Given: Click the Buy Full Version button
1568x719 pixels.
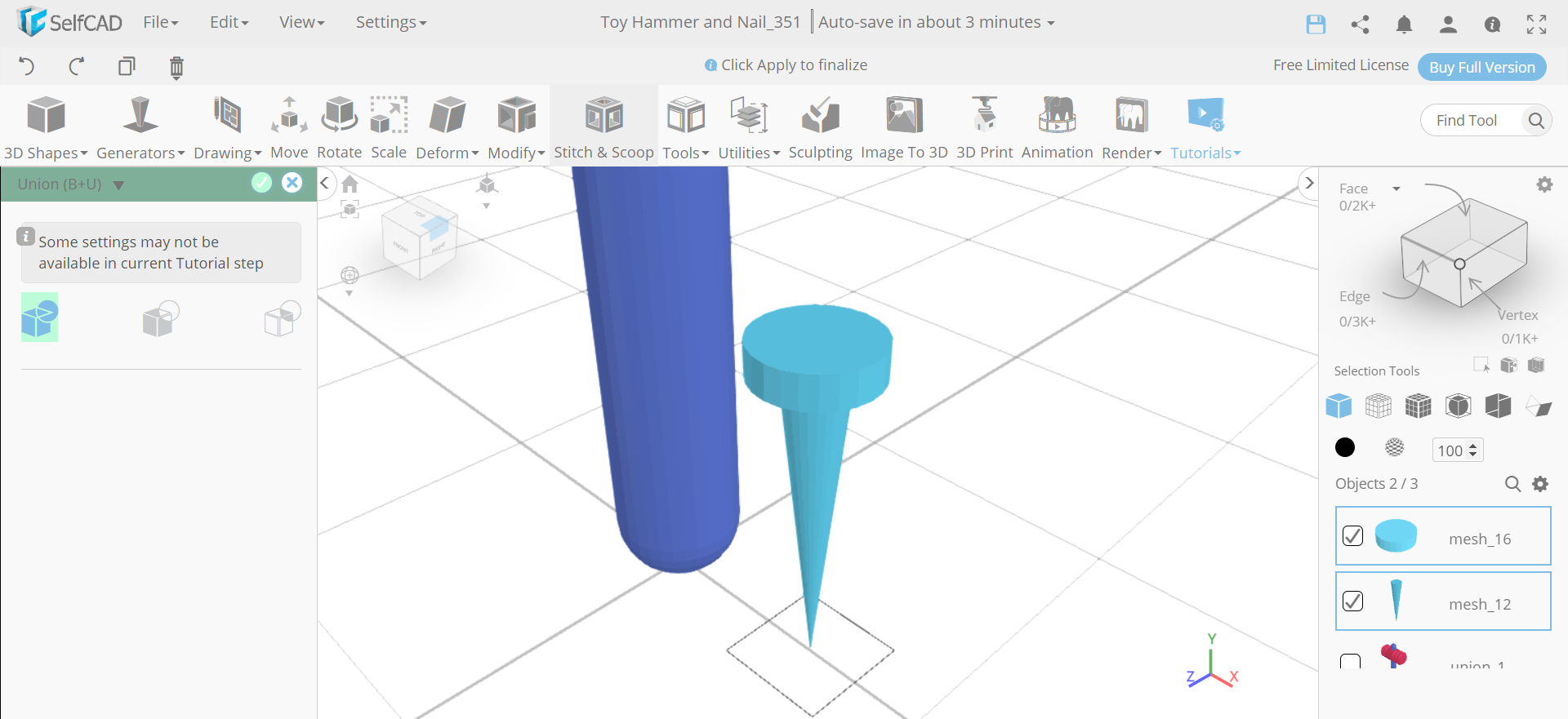Looking at the screenshot, I should pyautogui.click(x=1482, y=67).
